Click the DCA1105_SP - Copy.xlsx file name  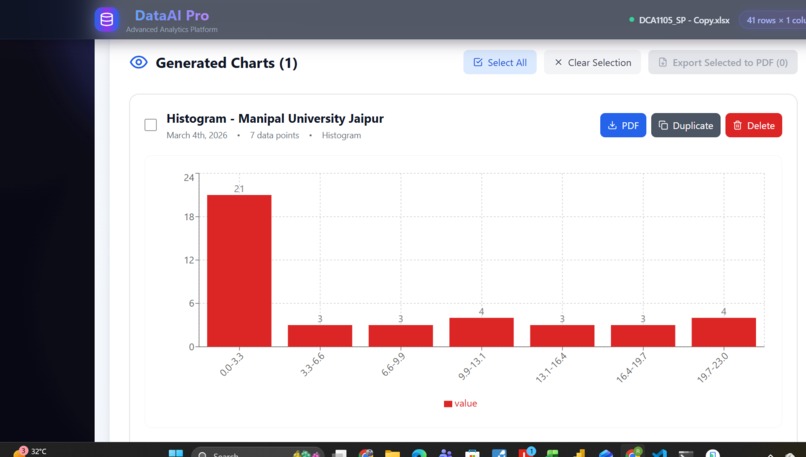684,20
